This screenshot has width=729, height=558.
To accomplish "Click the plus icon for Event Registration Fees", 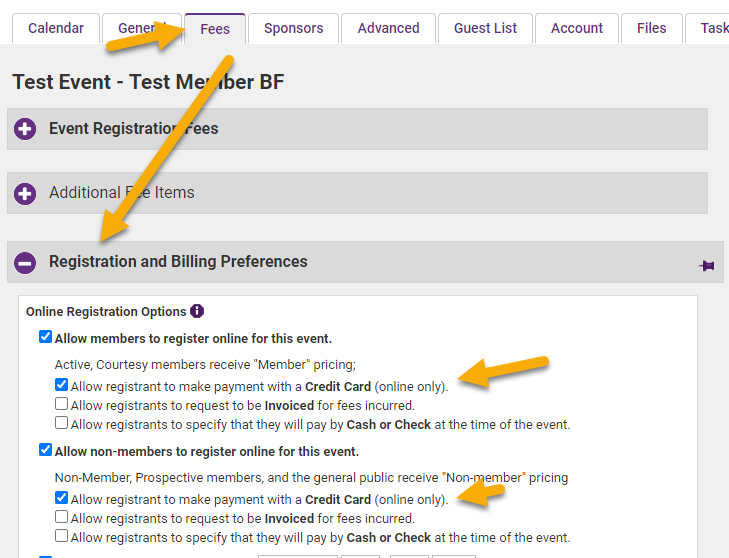I will point(25,129).
